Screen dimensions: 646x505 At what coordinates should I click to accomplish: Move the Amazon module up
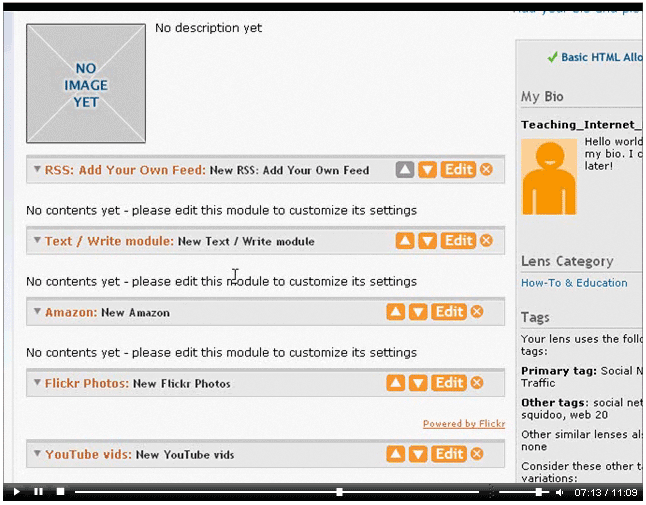396,312
